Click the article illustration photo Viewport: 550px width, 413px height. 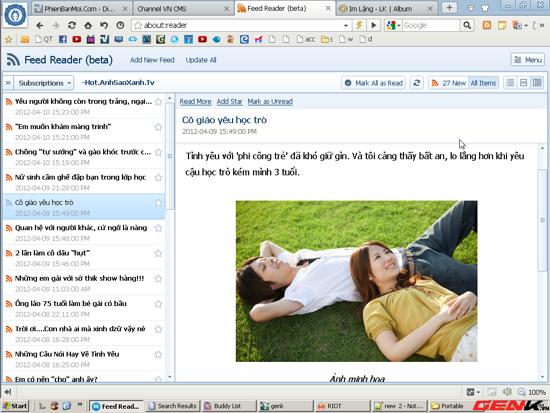tap(356, 281)
